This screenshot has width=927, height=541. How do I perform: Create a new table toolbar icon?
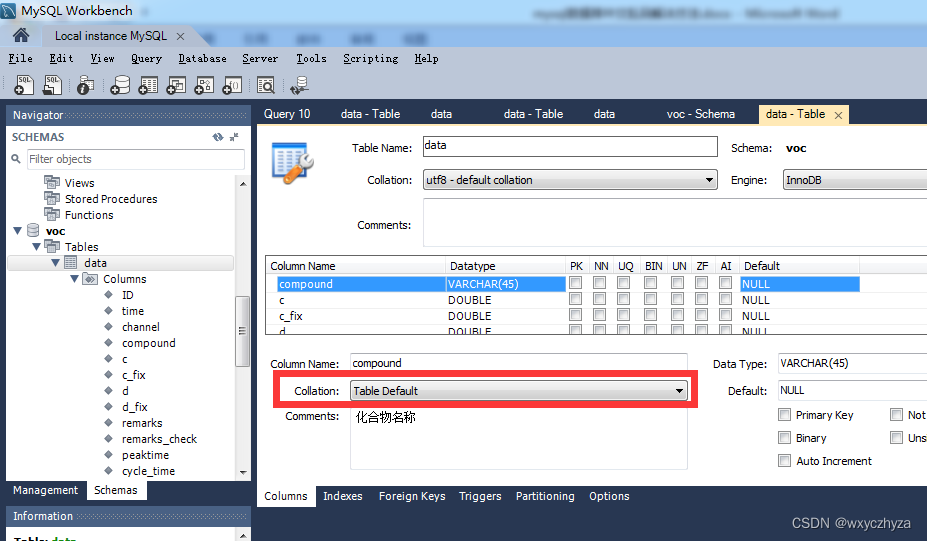click(148, 85)
